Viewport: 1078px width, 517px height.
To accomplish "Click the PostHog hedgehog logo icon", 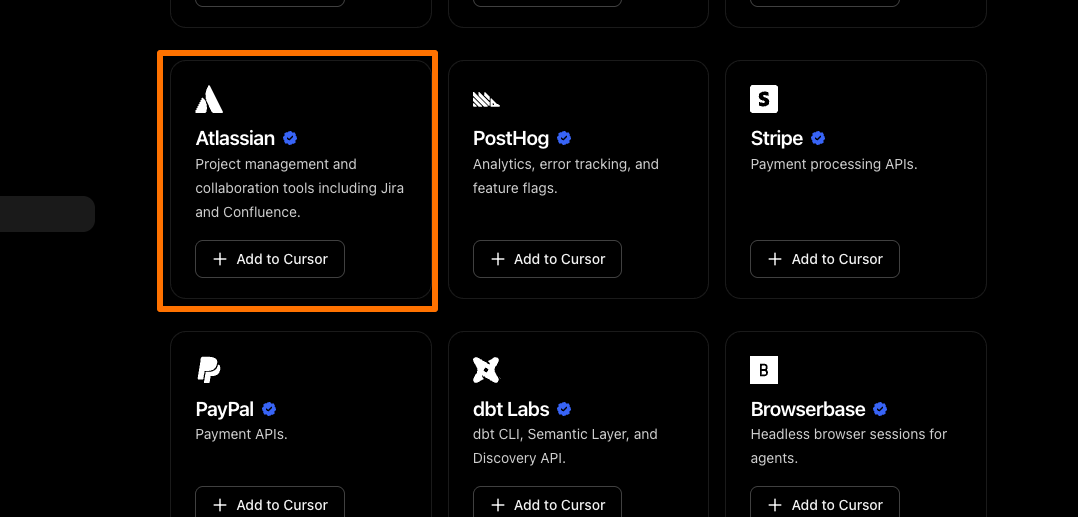I will pos(487,99).
